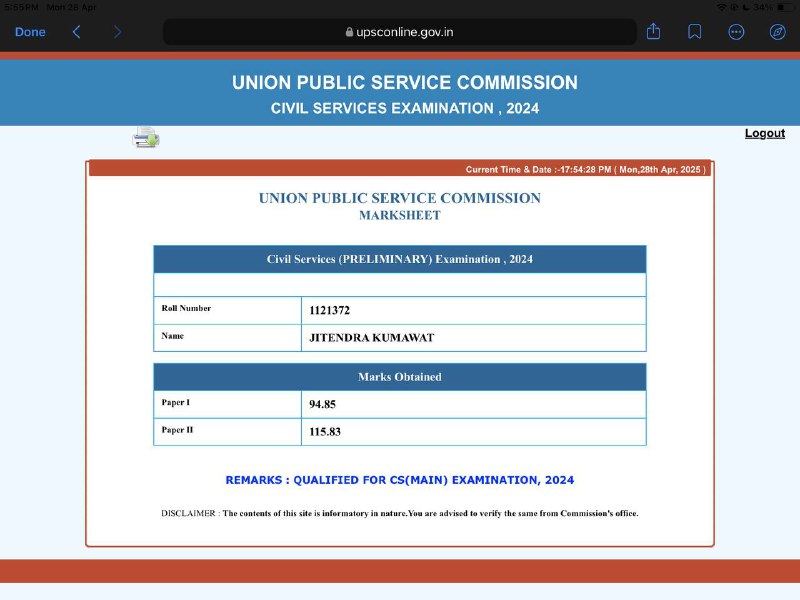This screenshot has height=600, width=800.
Task: Go forward using the right chevron
Action: point(117,32)
